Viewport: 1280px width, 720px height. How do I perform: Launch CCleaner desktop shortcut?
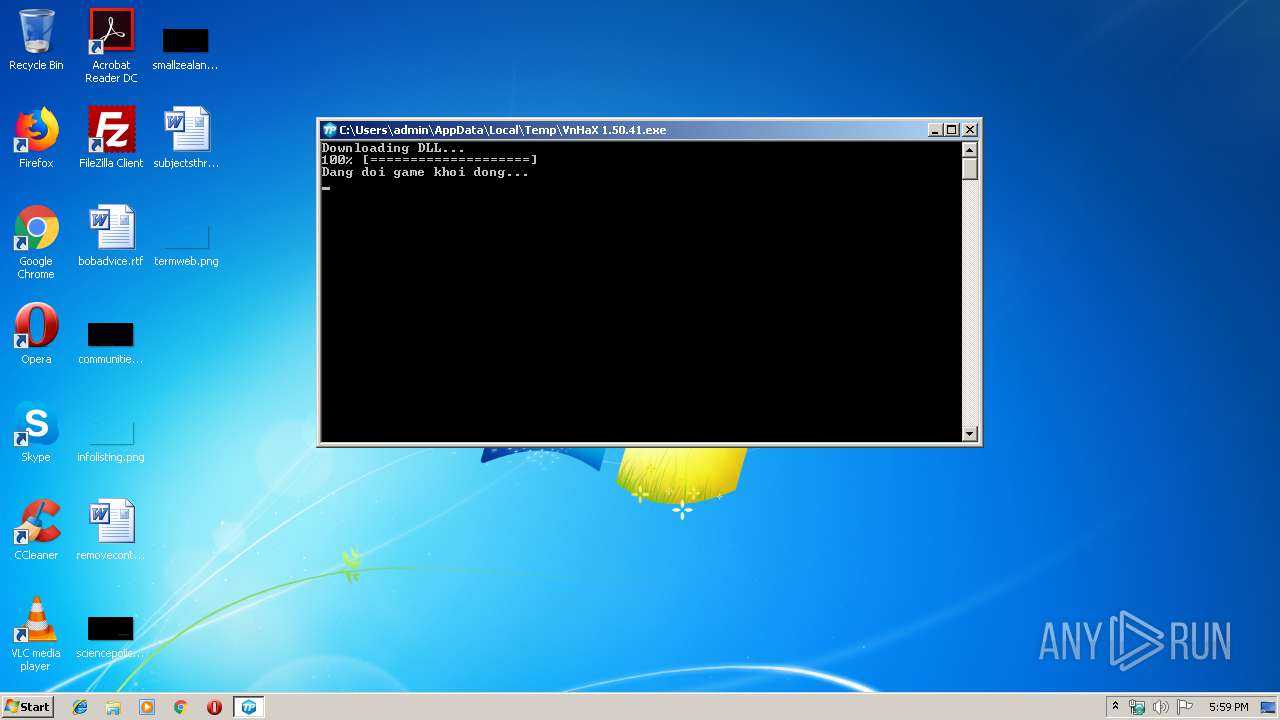(36, 530)
